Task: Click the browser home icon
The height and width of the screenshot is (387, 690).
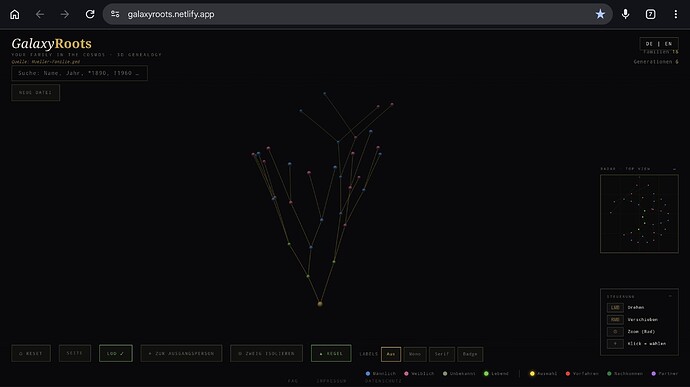Action: 15,14
